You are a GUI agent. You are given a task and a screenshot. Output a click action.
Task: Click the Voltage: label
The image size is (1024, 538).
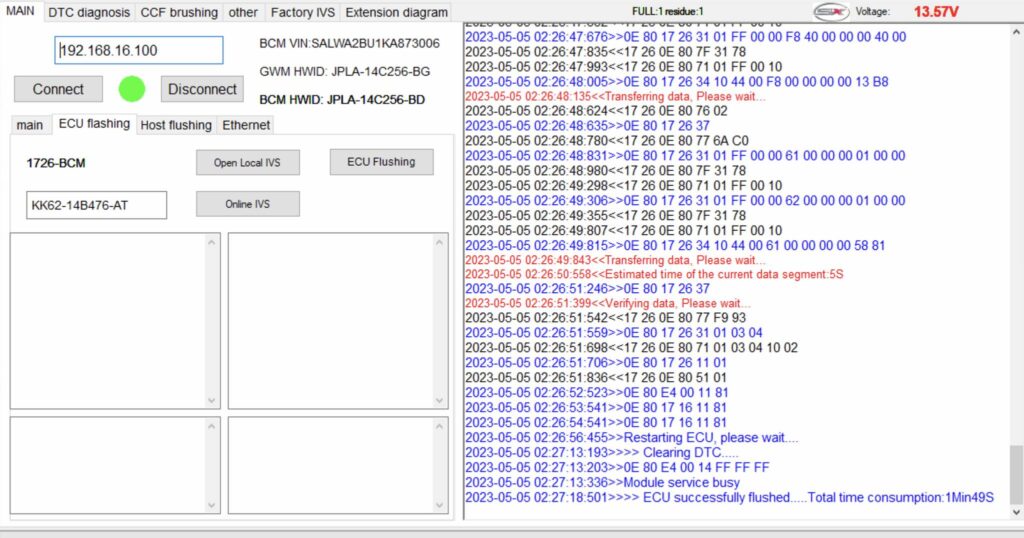[x=872, y=12]
